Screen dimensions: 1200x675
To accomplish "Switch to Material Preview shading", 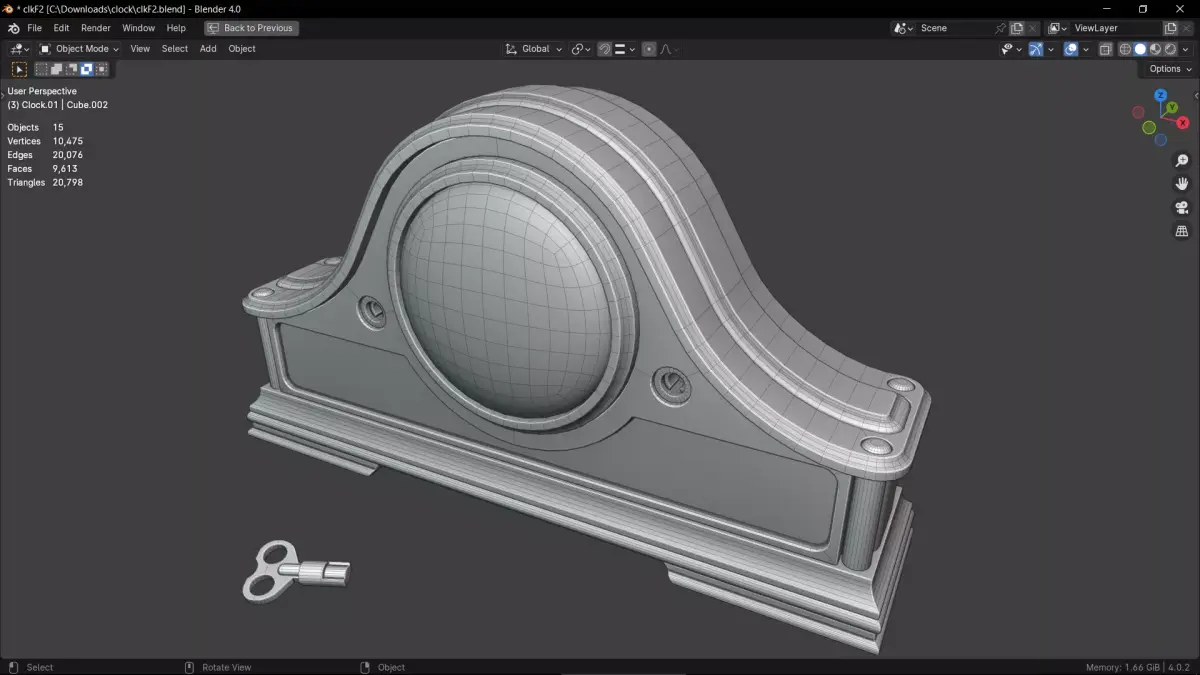I will click(x=1155, y=49).
